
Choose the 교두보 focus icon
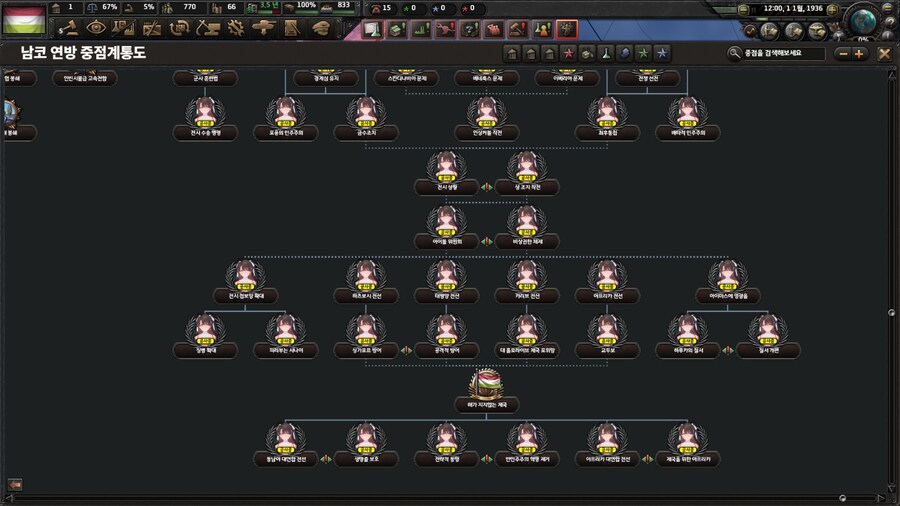point(606,330)
